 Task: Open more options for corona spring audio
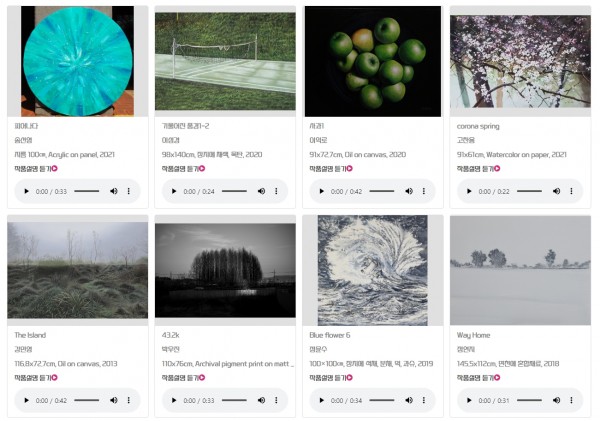[x=571, y=191]
